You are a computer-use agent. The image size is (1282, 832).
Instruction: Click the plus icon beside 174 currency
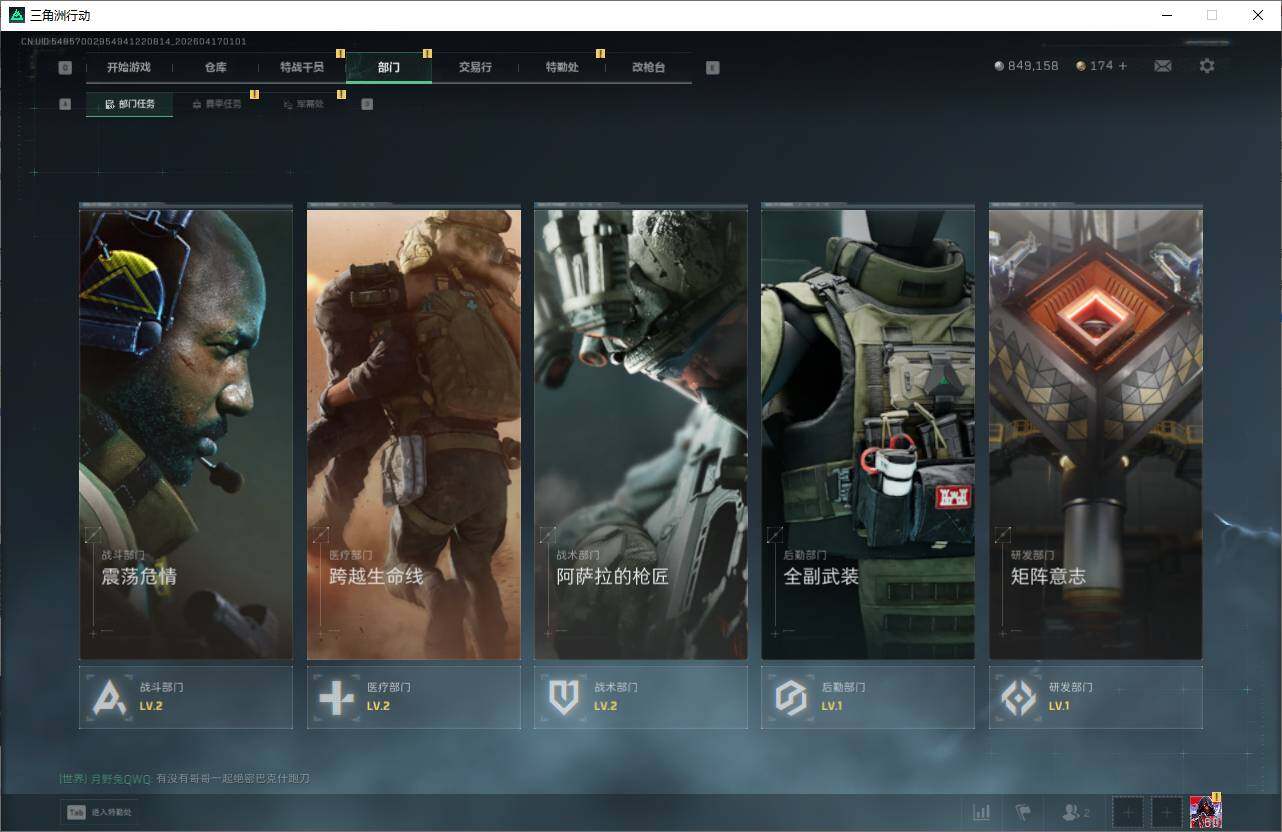point(1122,66)
